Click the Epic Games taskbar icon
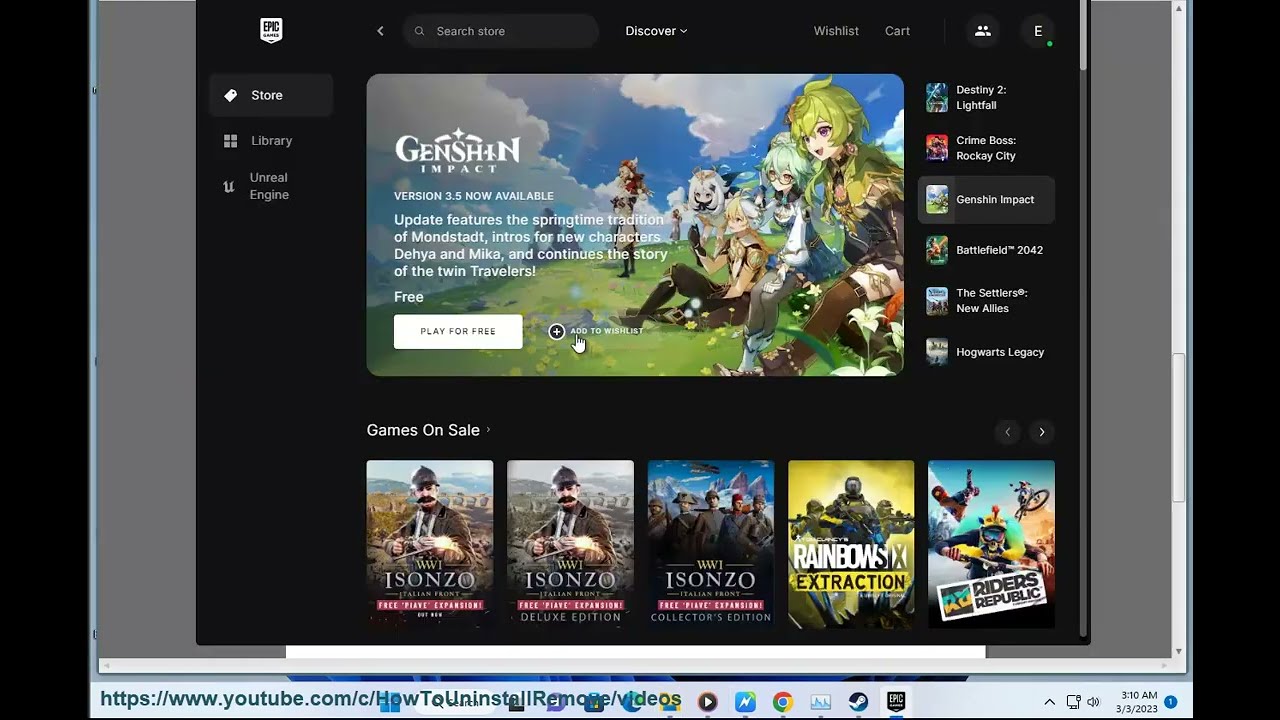Image resolution: width=1280 pixels, height=720 pixels. pos(896,702)
